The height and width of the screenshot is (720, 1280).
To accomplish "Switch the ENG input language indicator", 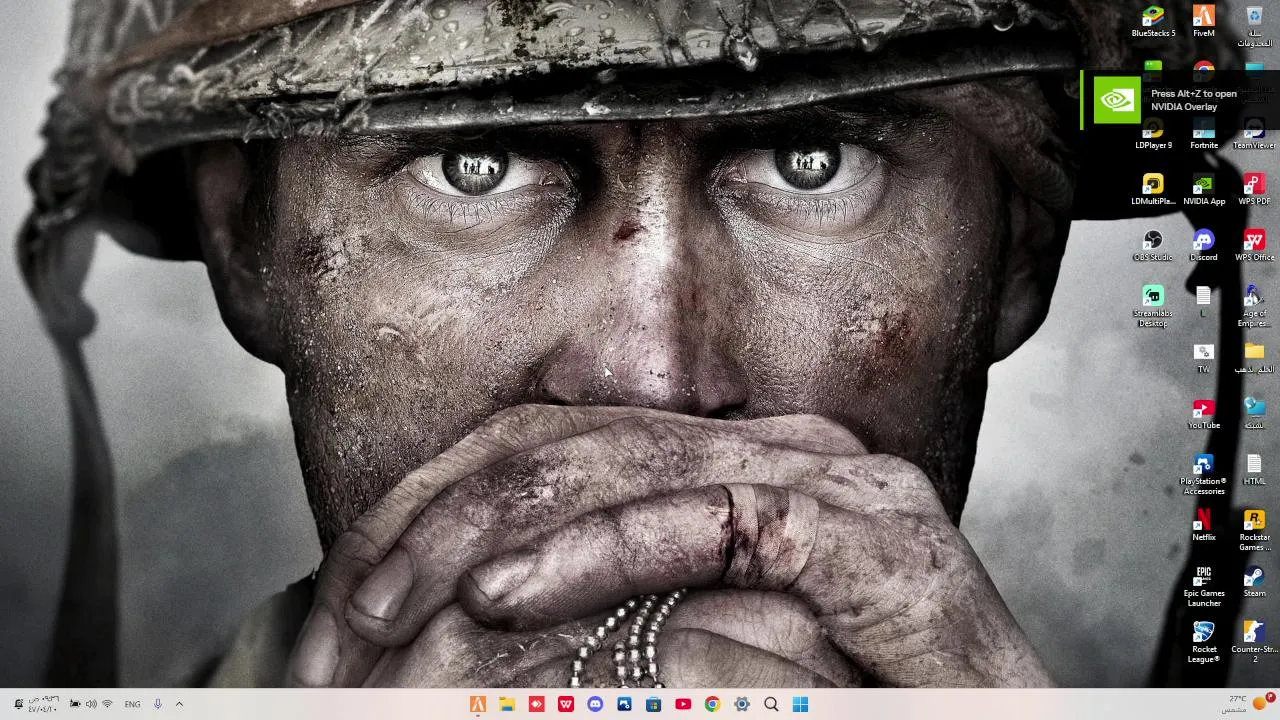I will tap(132, 704).
